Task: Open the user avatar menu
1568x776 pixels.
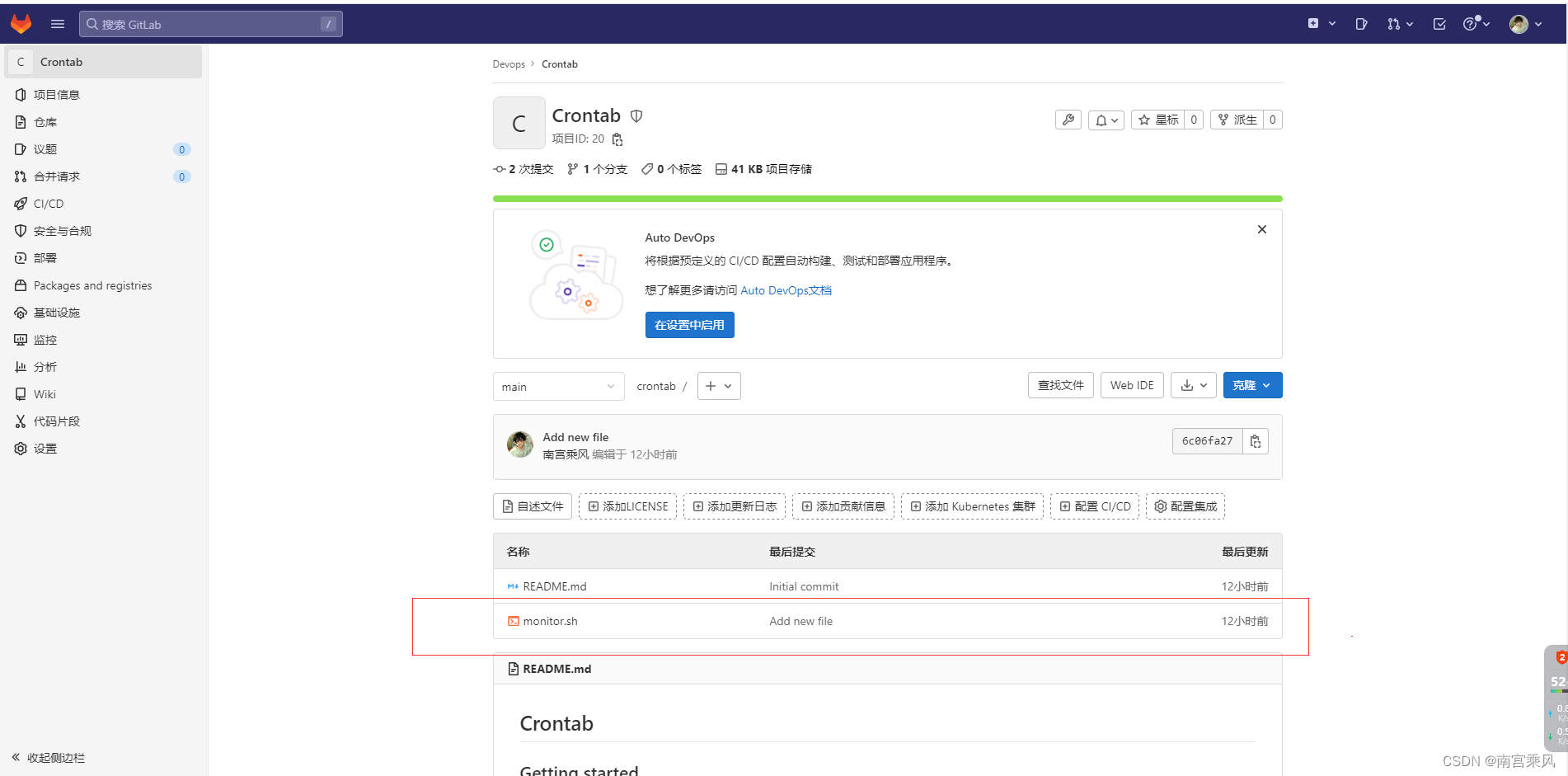Action: [1526, 24]
